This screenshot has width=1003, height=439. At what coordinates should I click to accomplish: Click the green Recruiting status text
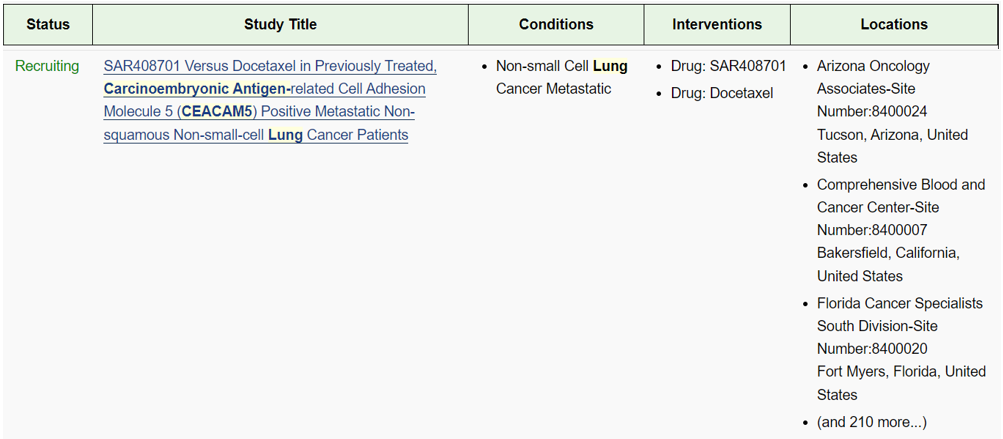coord(47,66)
